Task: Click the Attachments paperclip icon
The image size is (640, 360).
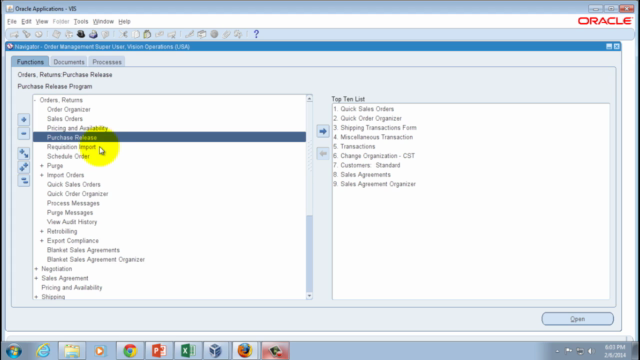Action: pyautogui.click(x=226, y=34)
